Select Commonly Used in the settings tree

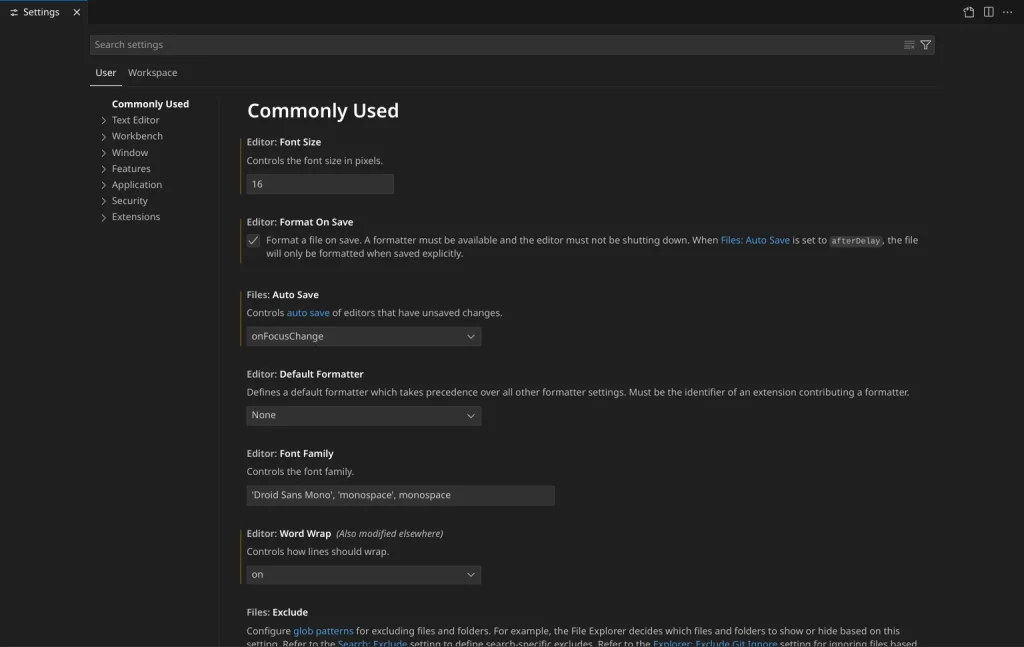pos(150,104)
